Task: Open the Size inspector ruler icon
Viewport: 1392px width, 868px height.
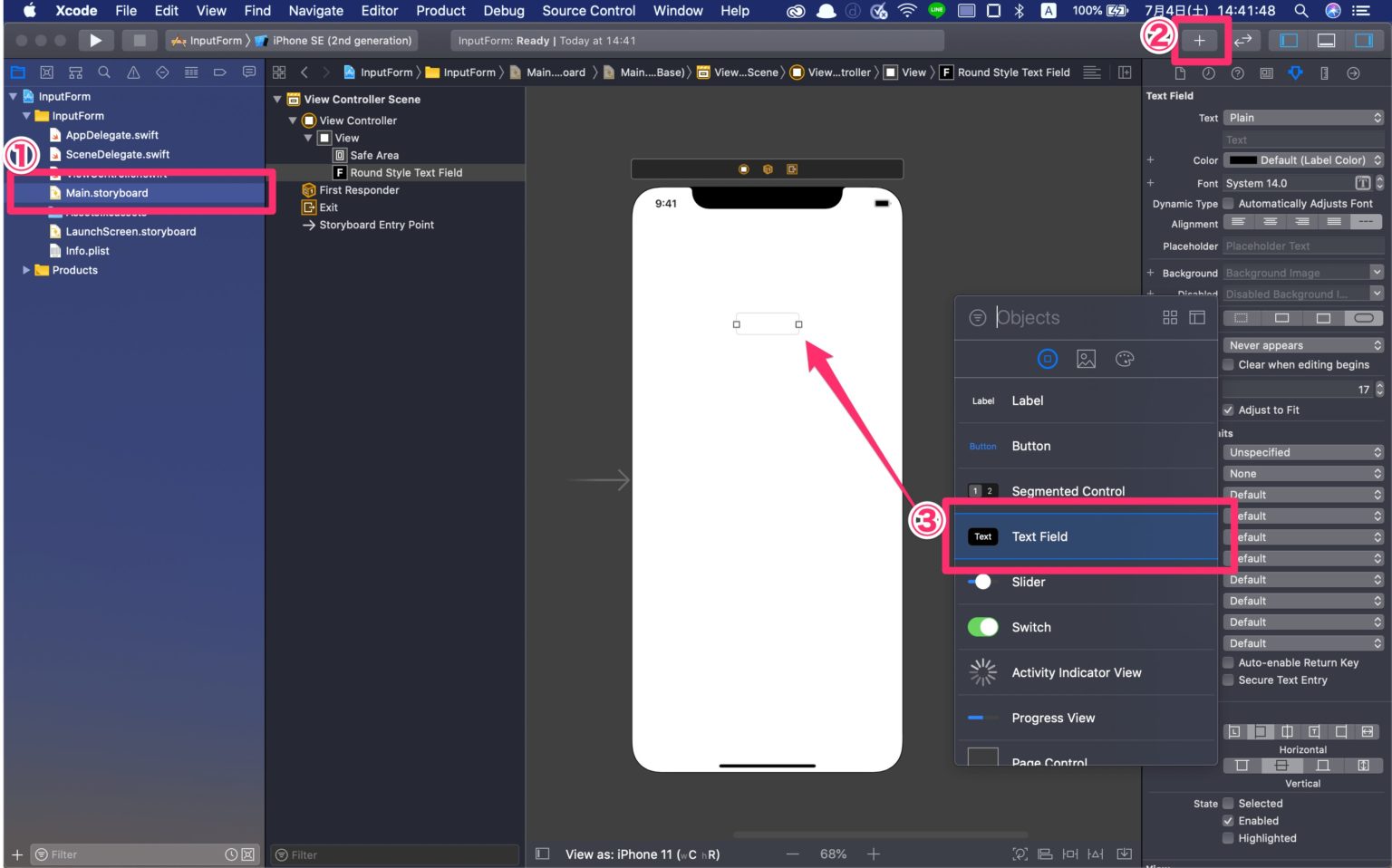Action: (x=1324, y=72)
